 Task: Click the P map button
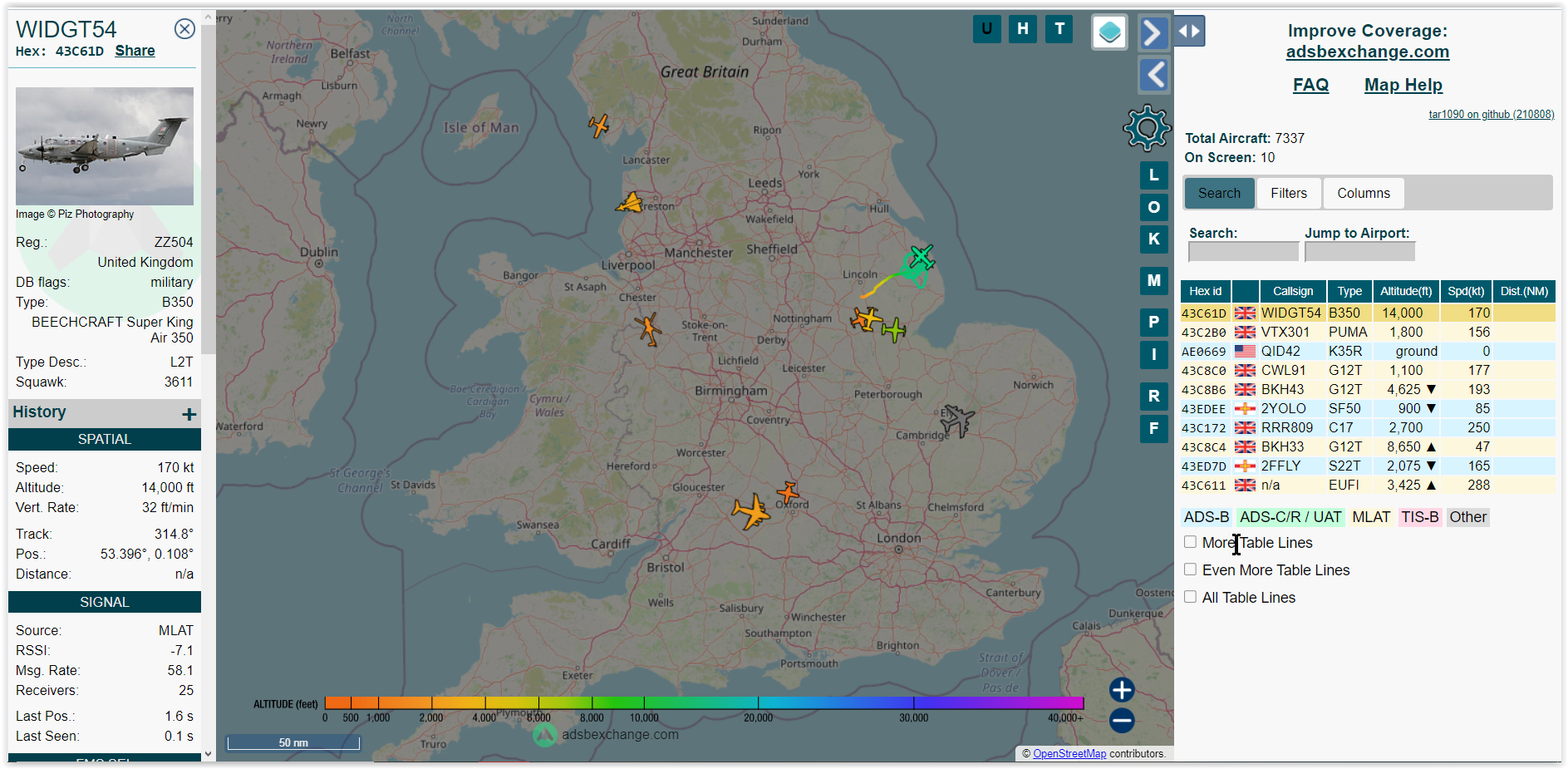click(1153, 323)
